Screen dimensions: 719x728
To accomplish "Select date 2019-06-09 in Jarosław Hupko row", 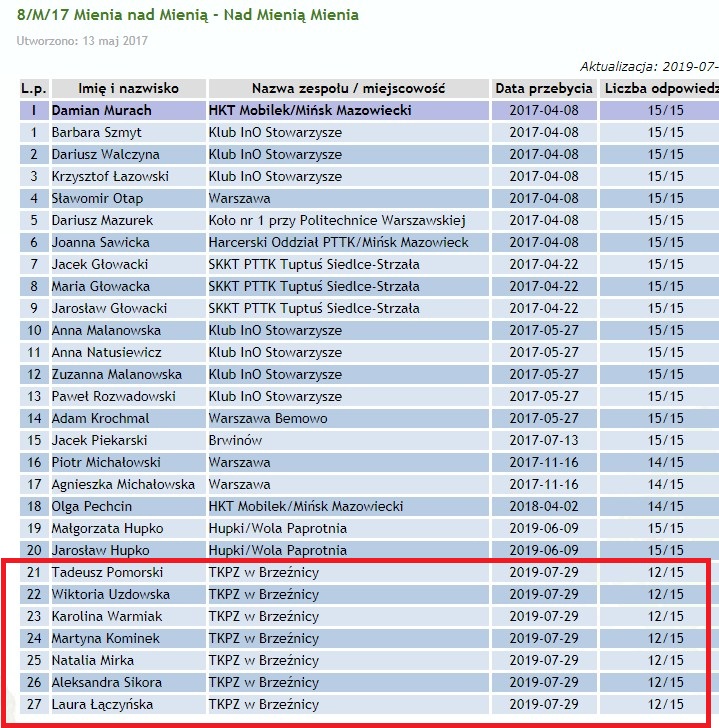I will tap(544, 550).
